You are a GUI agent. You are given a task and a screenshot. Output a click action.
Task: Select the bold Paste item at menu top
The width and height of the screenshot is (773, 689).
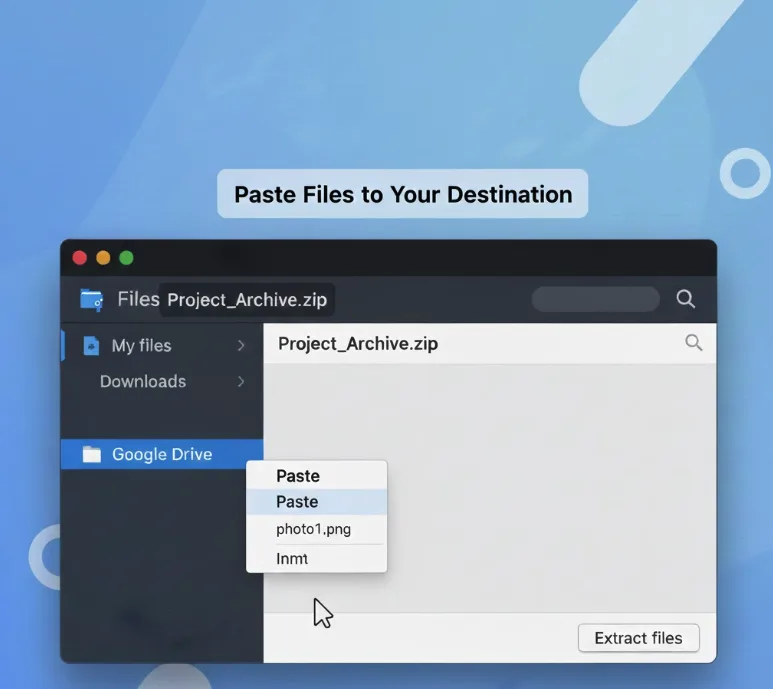297,476
